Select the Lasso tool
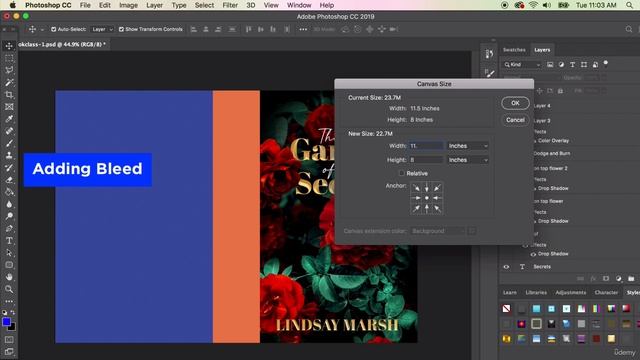The height and width of the screenshot is (360, 640). pos(9,70)
